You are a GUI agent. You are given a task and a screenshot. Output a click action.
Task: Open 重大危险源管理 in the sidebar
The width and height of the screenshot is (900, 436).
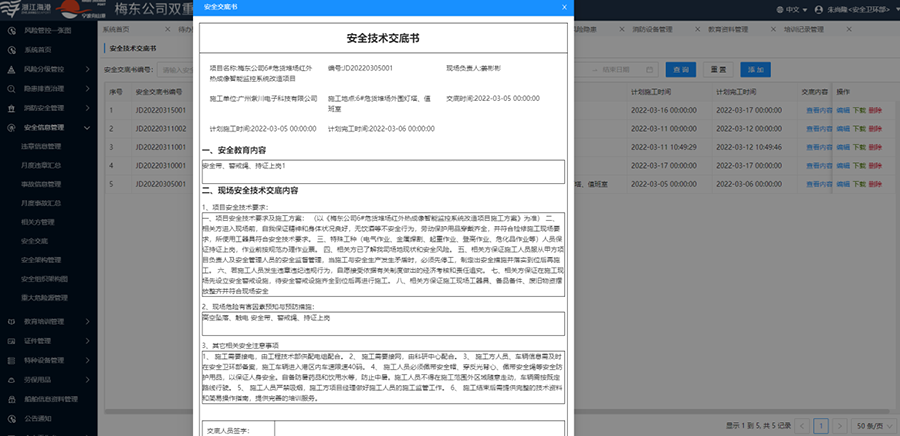[x=44, y=298]
